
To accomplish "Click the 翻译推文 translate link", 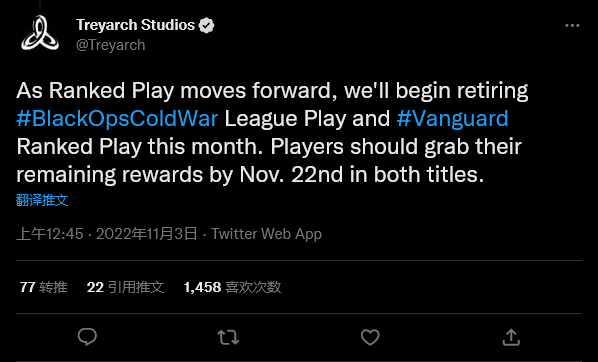I will 42,200.
